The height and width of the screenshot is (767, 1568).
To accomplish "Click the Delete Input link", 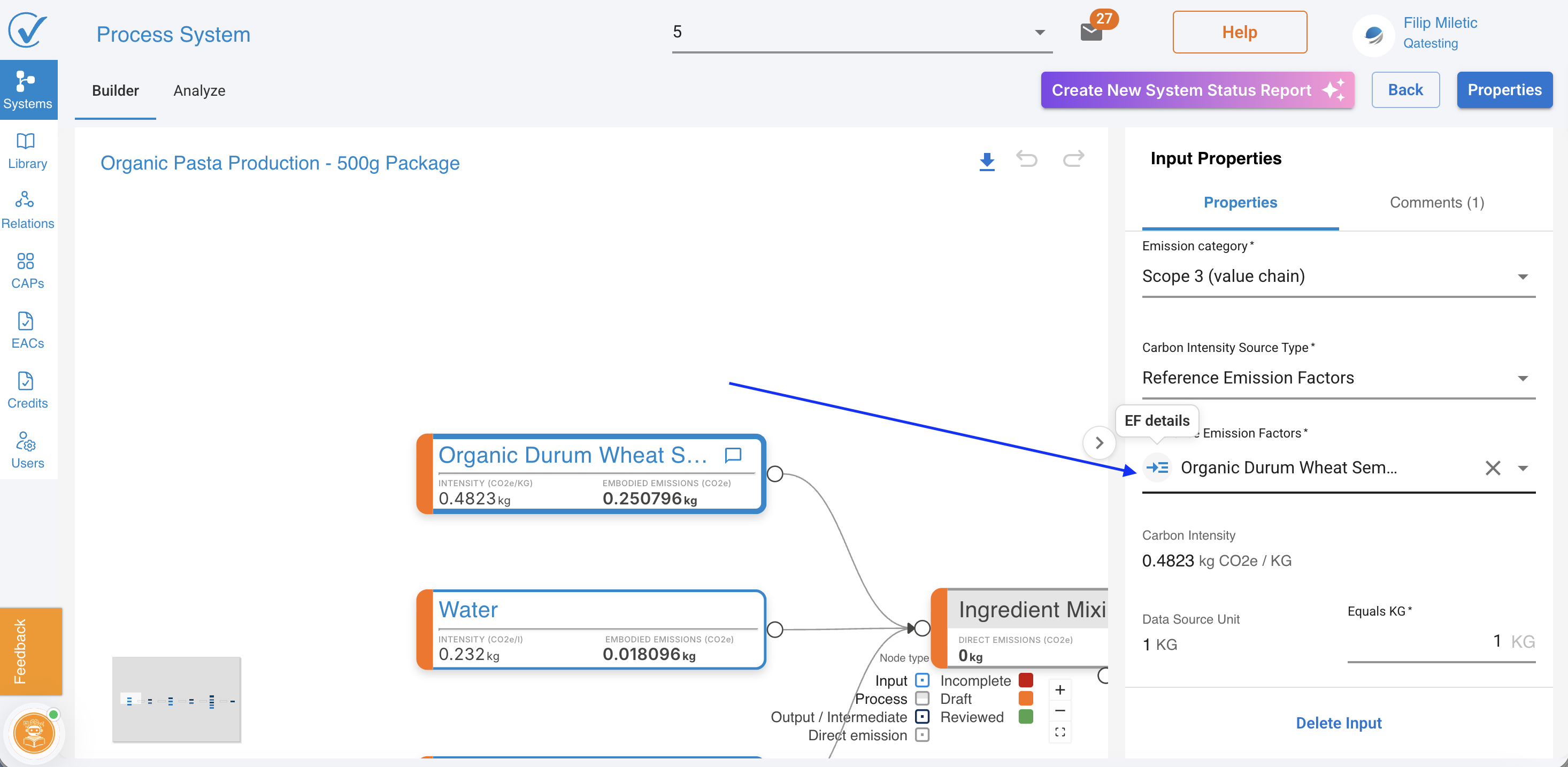I will (x=1338, y=723).
